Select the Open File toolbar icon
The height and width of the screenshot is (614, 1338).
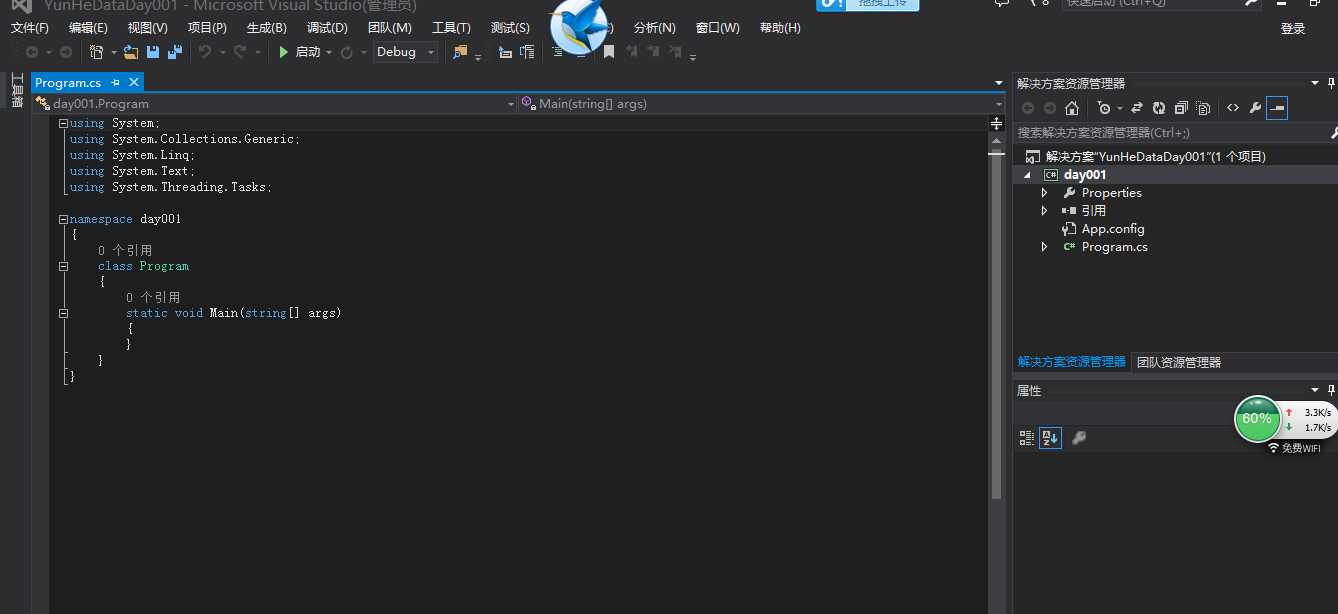click(131, 51)
